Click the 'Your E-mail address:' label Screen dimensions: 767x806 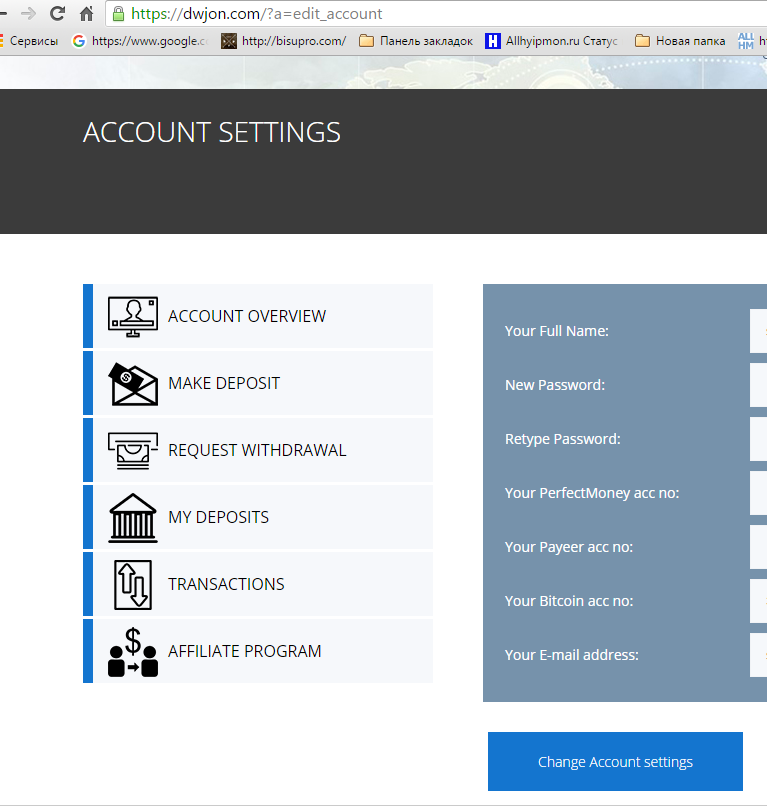pos(572,655)
